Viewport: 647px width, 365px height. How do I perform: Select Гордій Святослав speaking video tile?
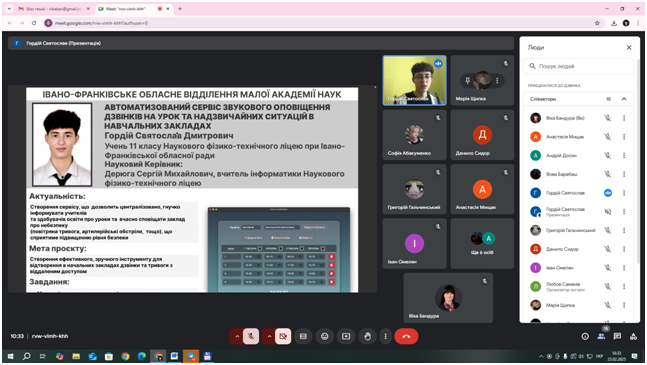[x=414, y=80]
